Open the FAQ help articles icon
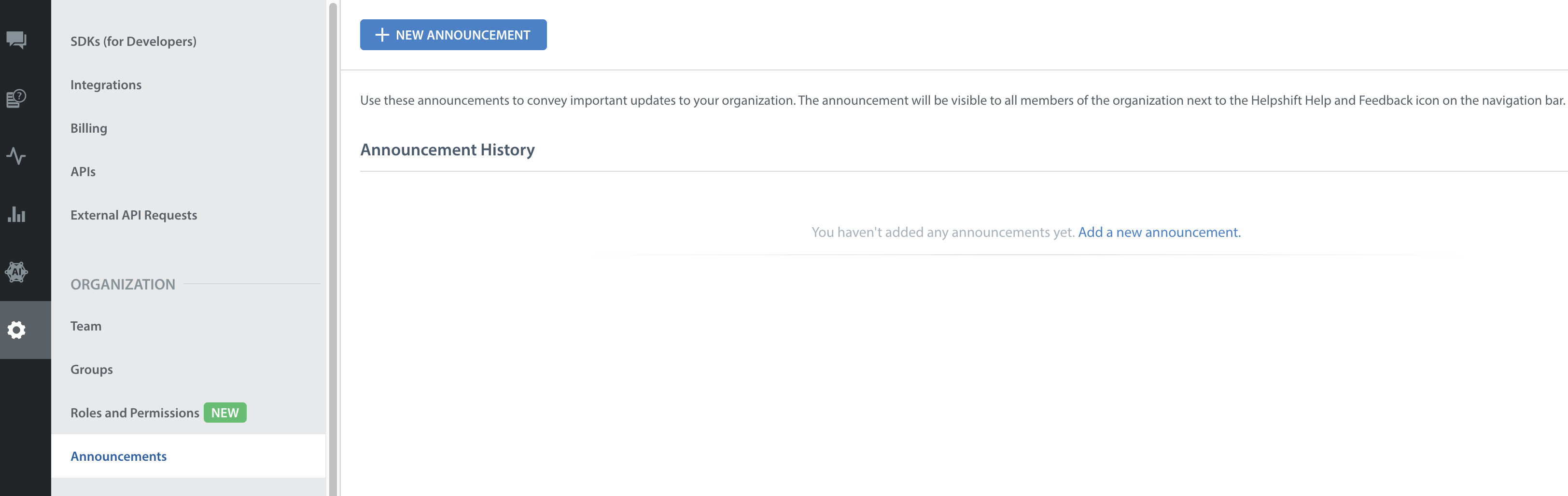 pyautogui.click(x=16, y=98)
